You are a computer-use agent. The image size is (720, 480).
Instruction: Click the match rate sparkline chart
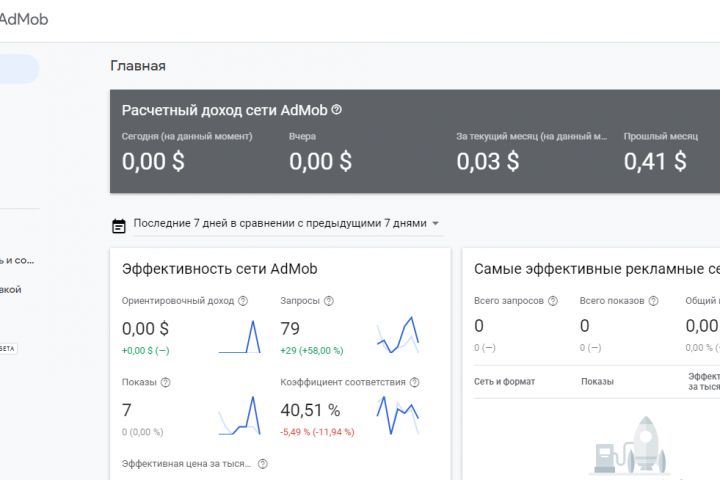pos(398,415)
